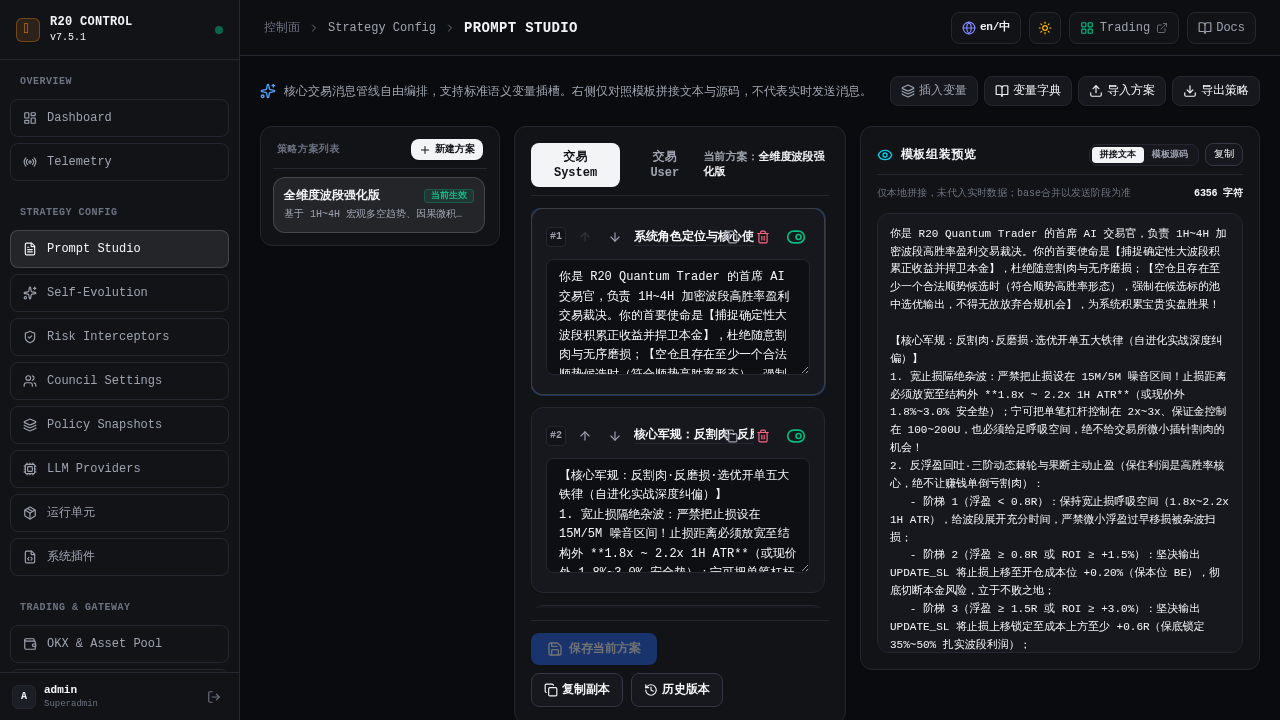This screenshot has width=1280, height=720.
Task: Click the admin user avatar
Action: (24, 697)
